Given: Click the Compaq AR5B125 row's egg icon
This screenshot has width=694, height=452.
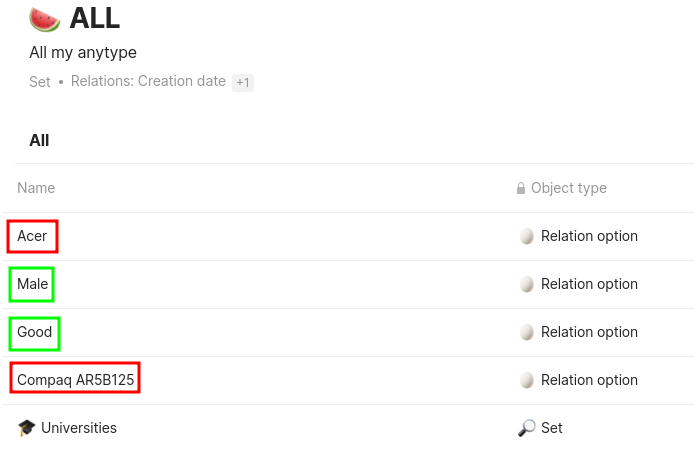Looking at the screenshot, I should pos(527,380).
